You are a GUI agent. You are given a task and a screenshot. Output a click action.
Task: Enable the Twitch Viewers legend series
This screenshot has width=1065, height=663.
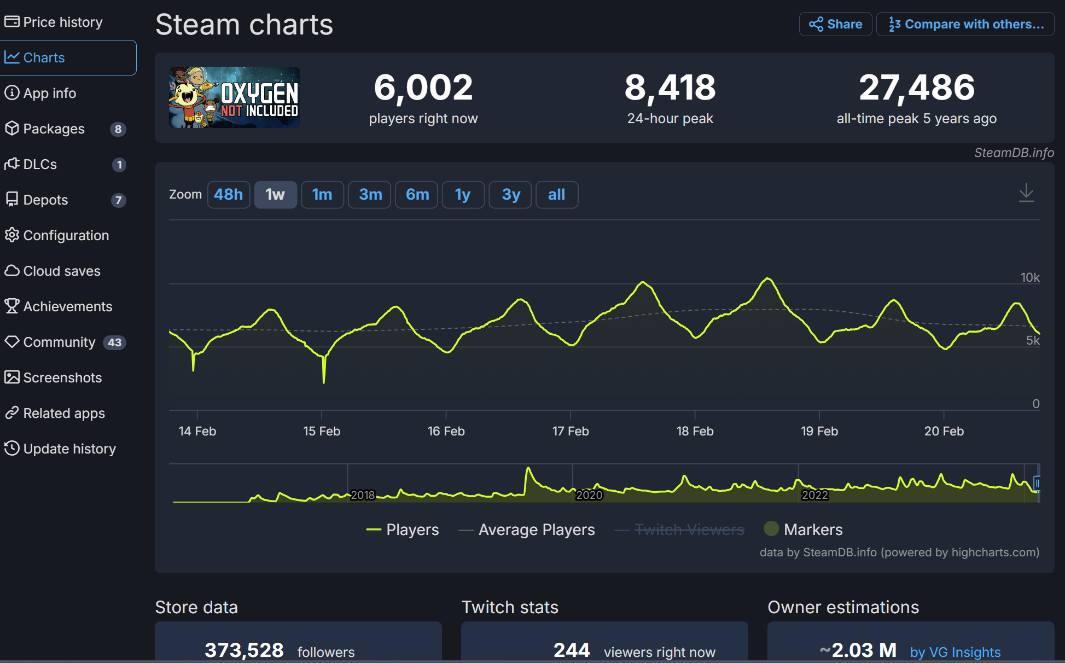(679, 530)
